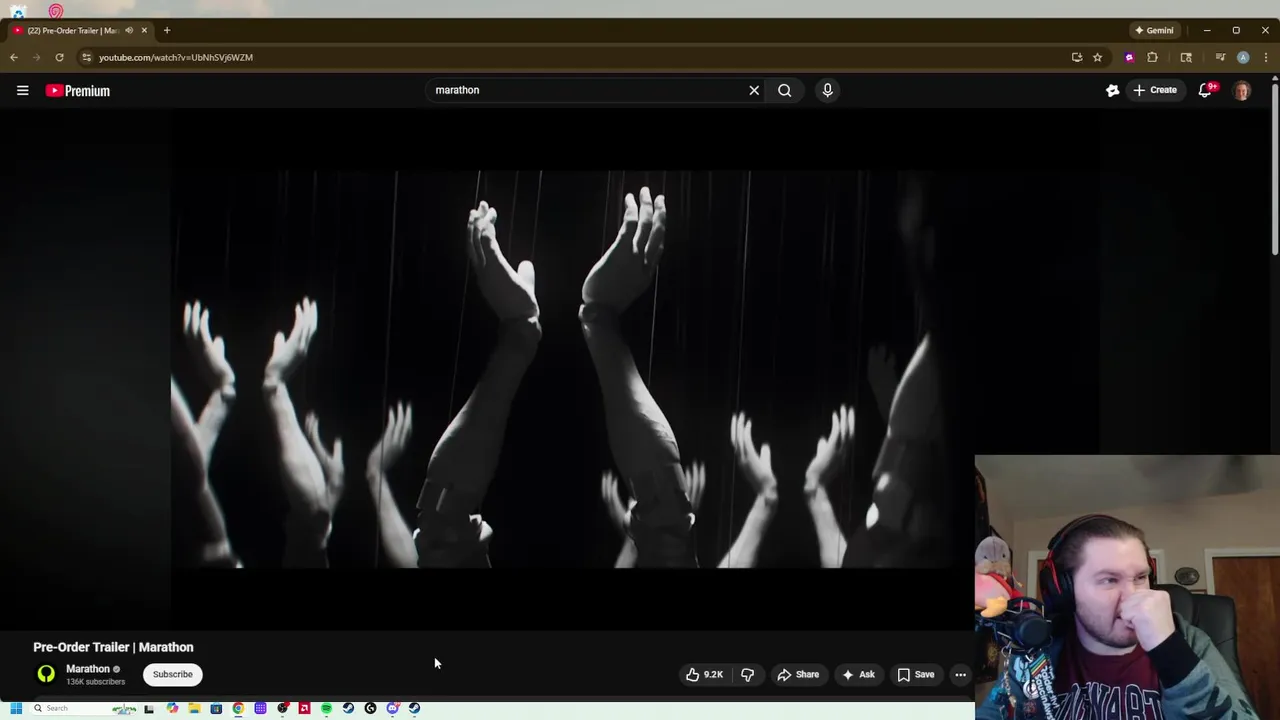Open the media controls icon
Image resolution: width=1280 pixels, height=720 pixels.
[x=1220, y=57]
